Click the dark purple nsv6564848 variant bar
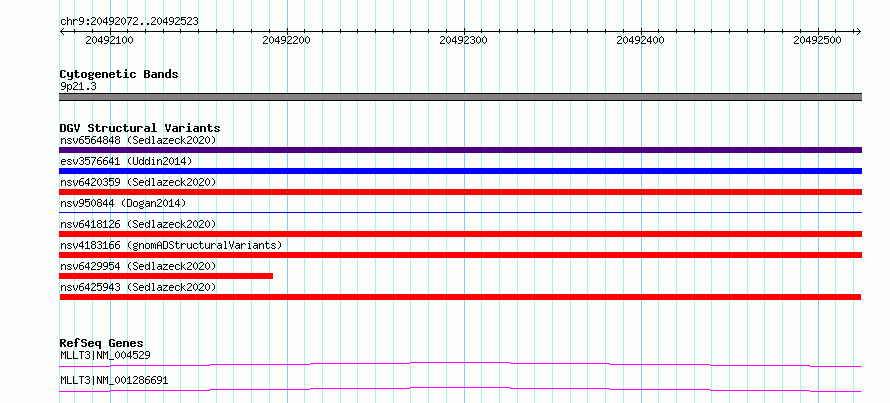 (460, 150)
